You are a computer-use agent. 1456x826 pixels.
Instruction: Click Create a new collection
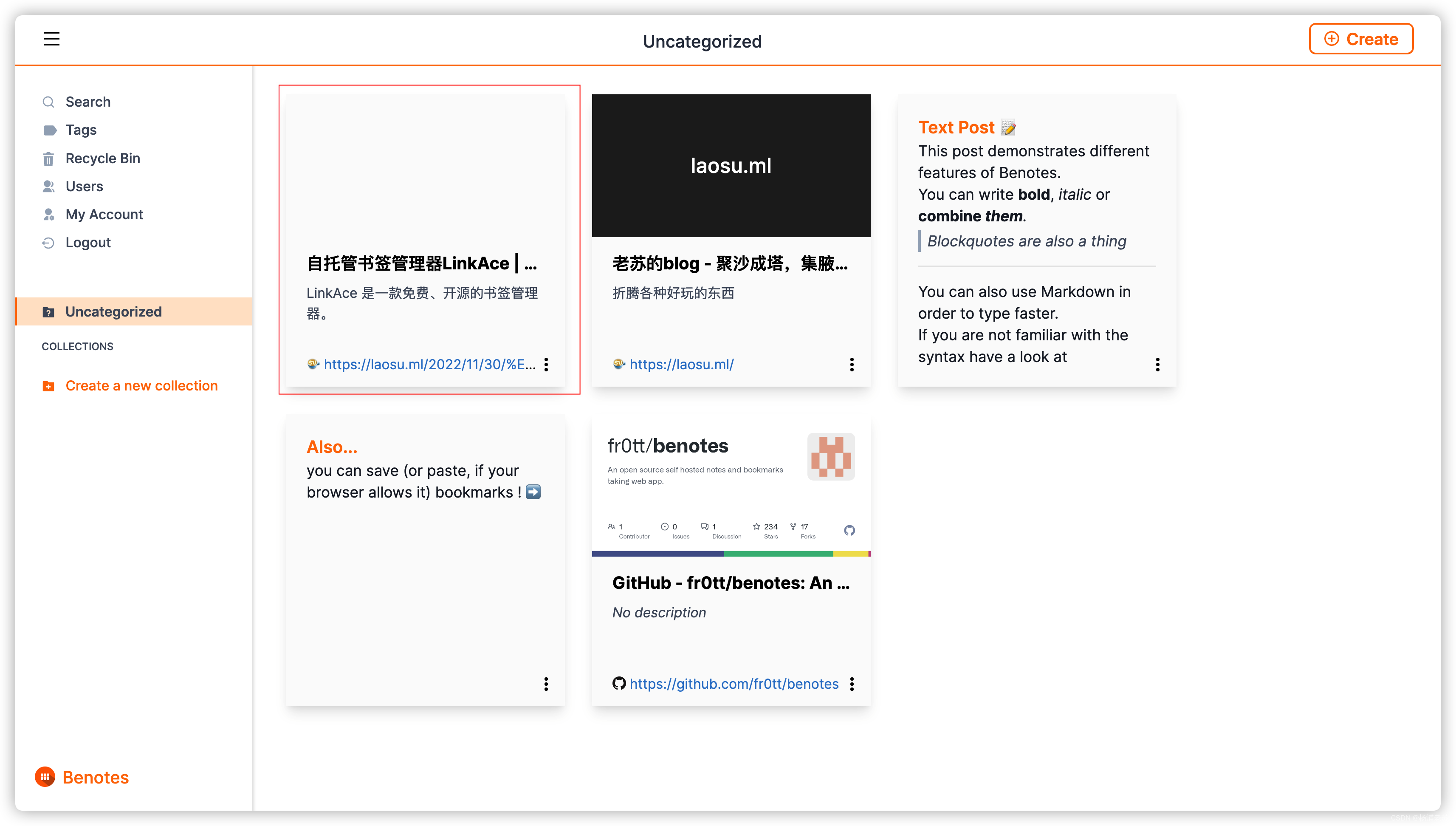point(142,386)
